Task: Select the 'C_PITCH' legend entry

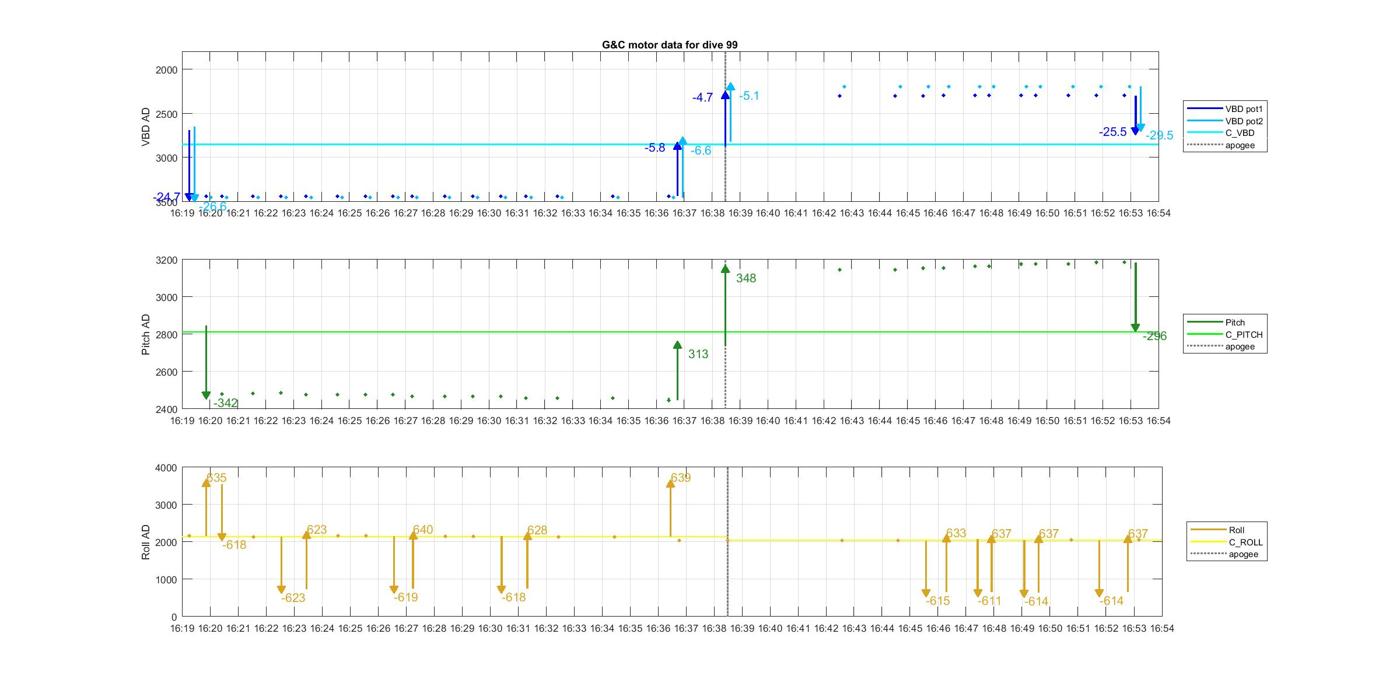Action: coord(1224,334)
